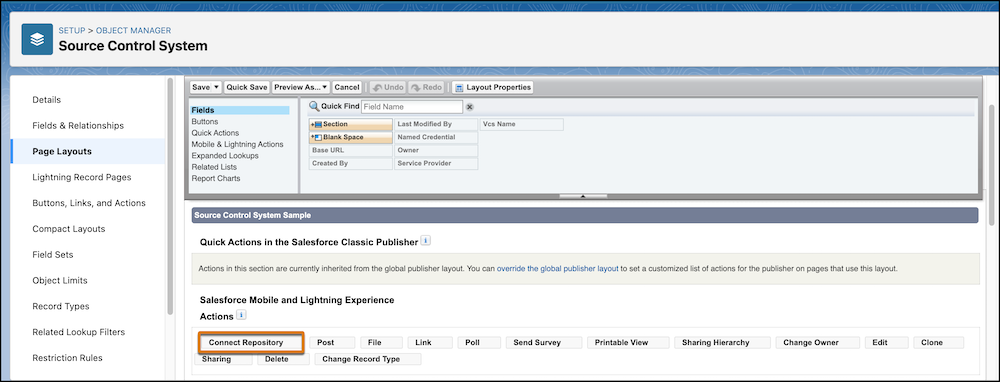1000x382 pixels.
Task: Click the Cancel button
Action: 347,87
